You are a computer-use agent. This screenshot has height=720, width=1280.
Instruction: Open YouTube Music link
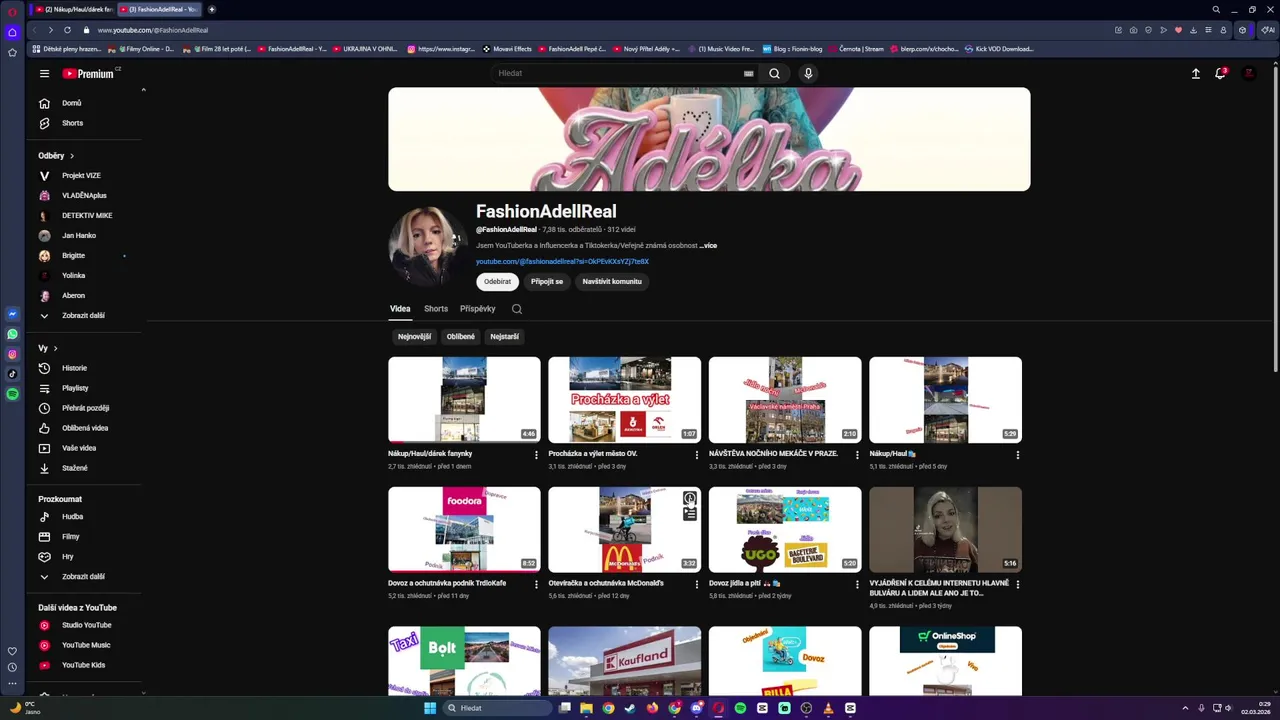(x=84, y=645)
